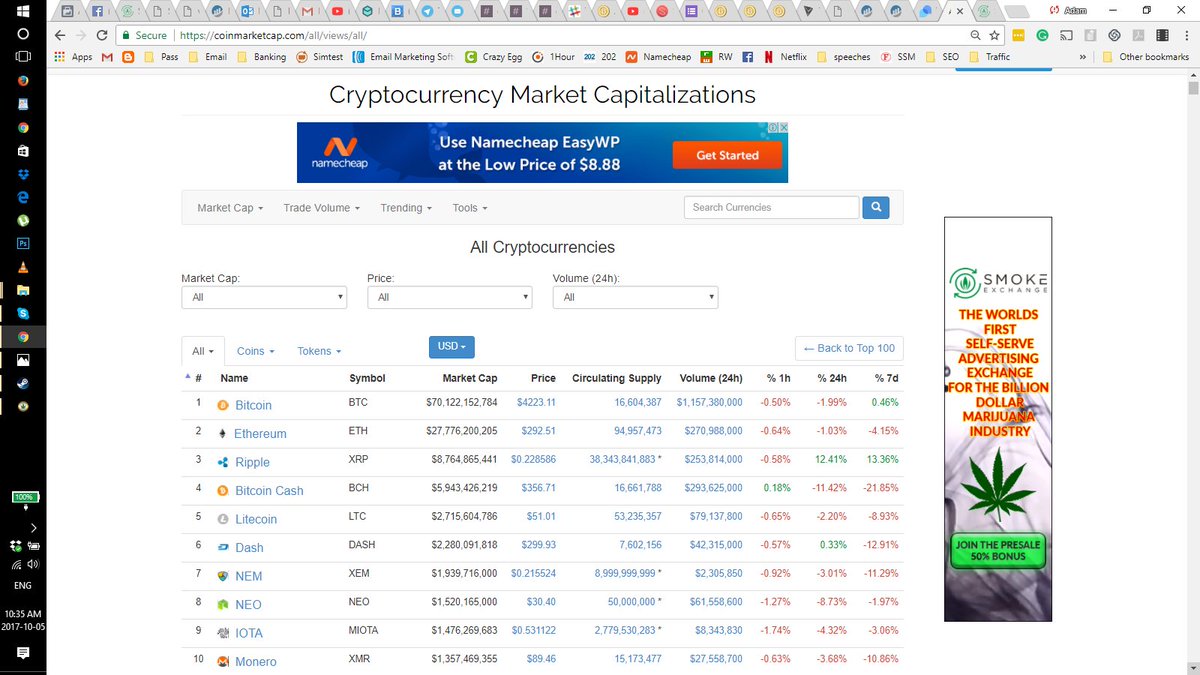Show more bookmarks with the chevron
Screen dimensions: 1200x675
(1084, 57)
